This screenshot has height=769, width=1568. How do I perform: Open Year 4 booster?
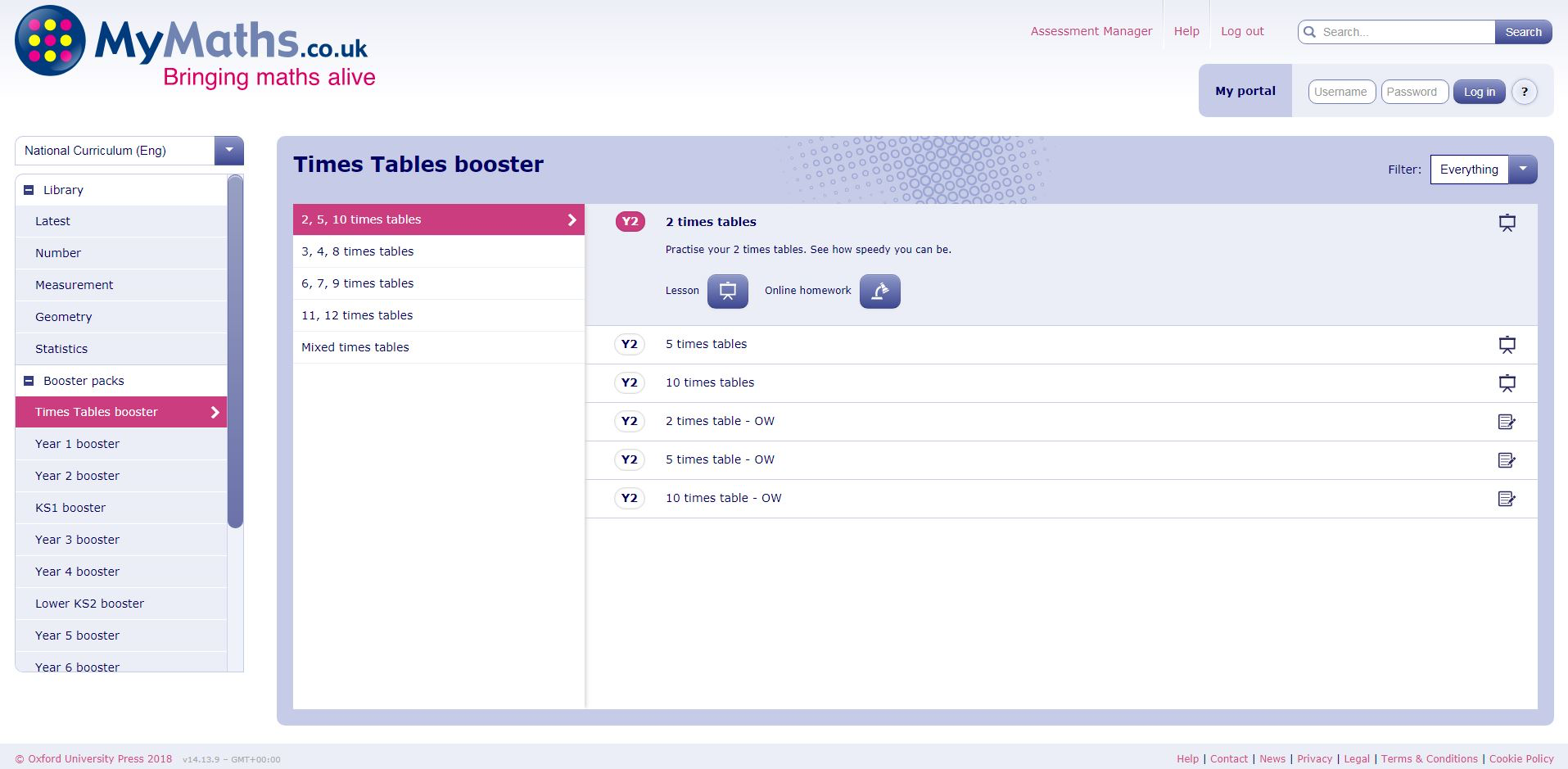coord(121,572)
